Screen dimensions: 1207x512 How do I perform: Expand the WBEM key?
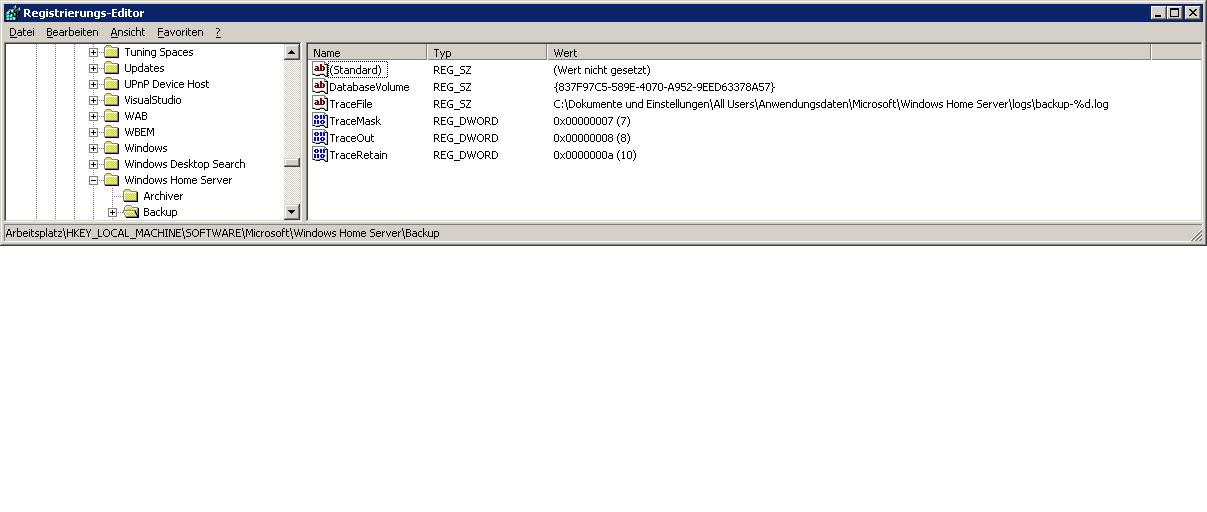coord(94,132)
